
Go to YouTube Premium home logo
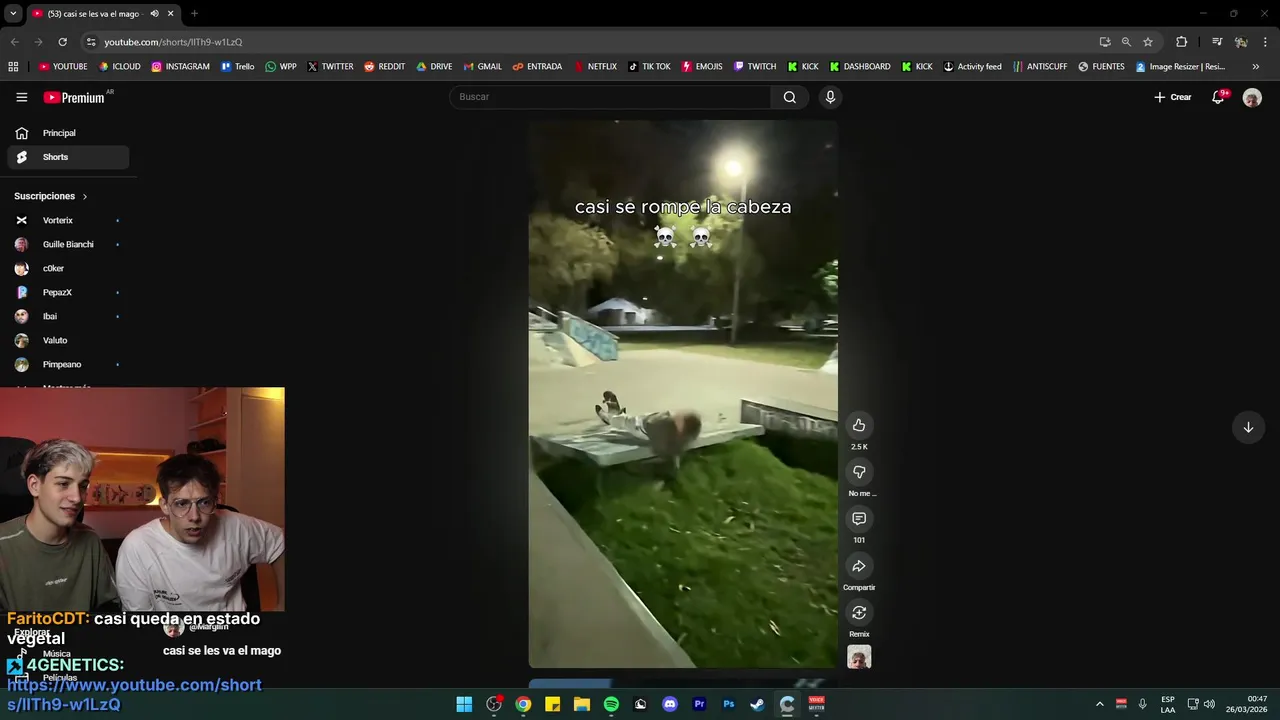click(x=74, y=97)
